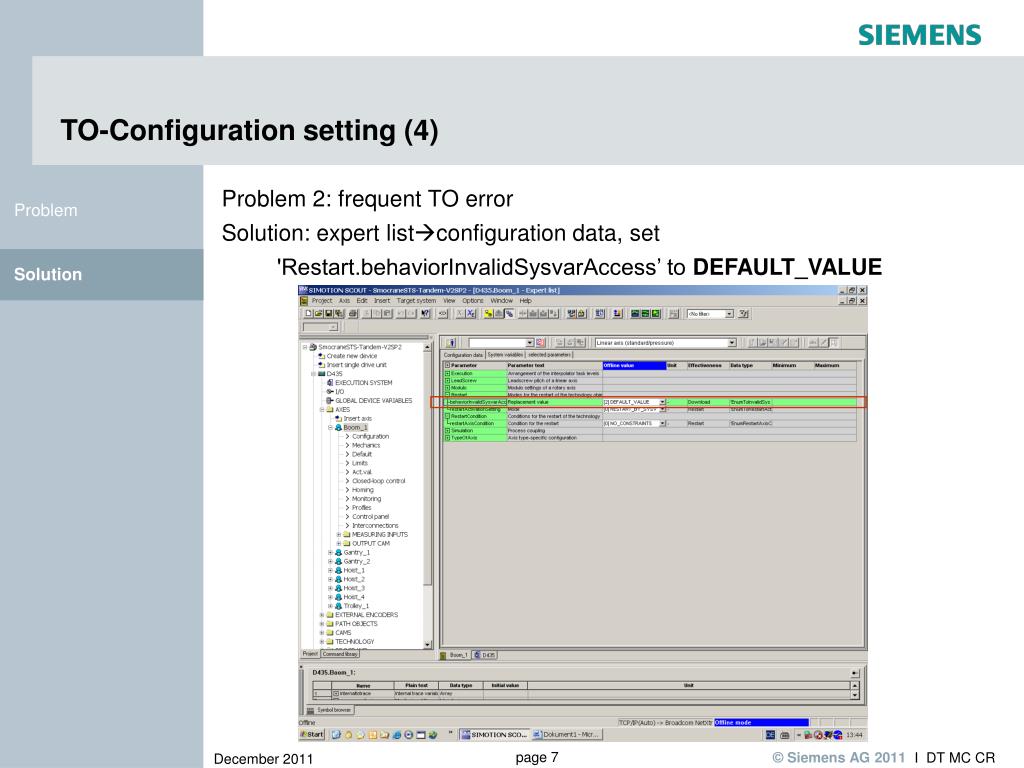Click the Open project toolbar icon
1024x768 pixels.
pyautogui.click(x=319, y=314)
